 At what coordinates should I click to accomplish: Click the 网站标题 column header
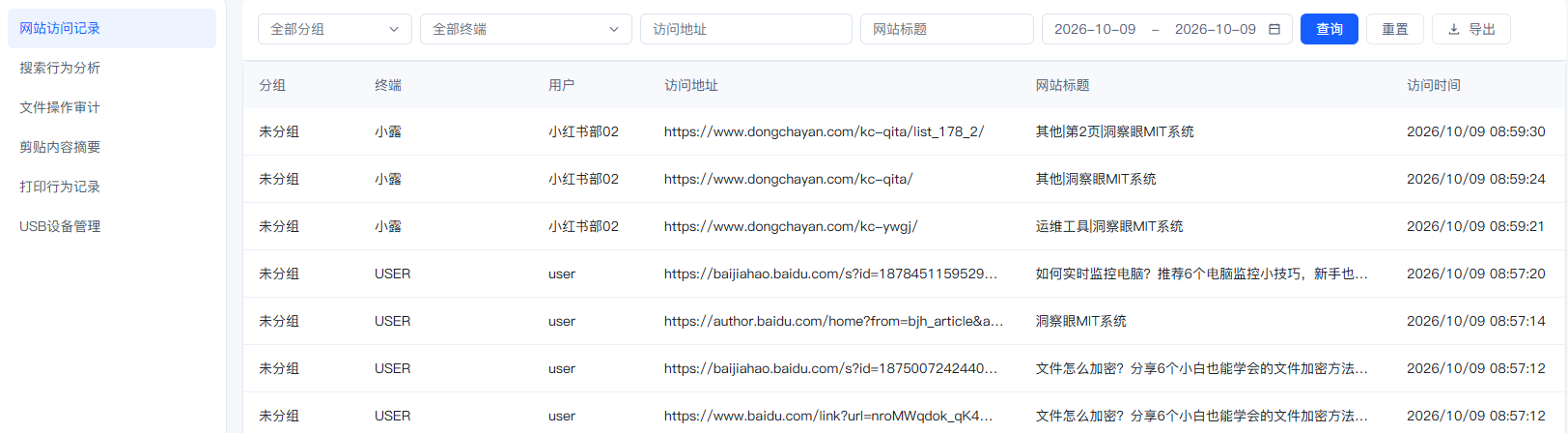click(1063, 85)
